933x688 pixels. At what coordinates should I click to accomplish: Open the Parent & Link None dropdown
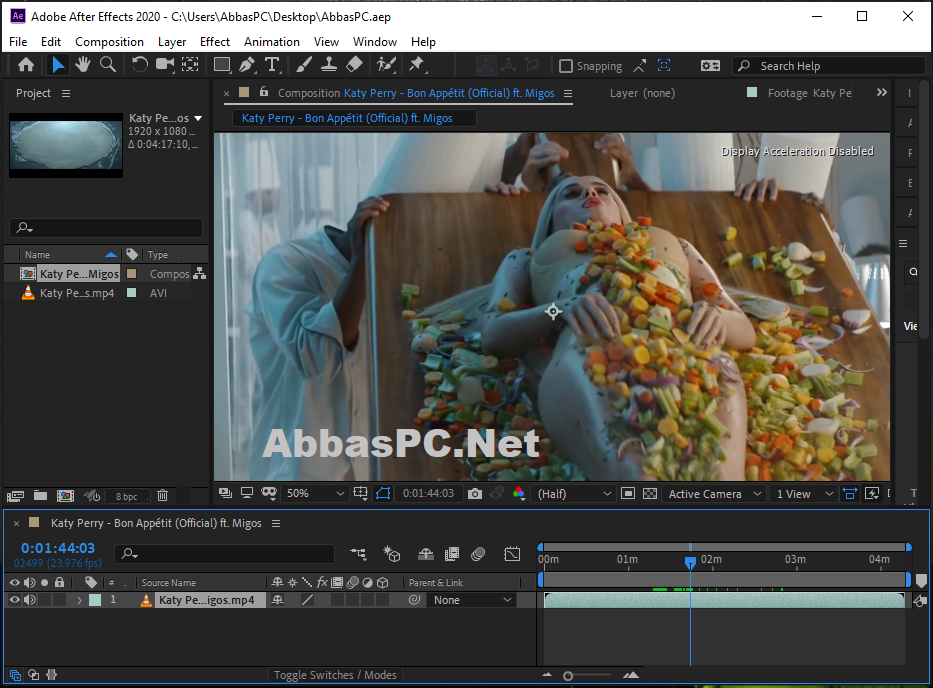click(472, 600)
